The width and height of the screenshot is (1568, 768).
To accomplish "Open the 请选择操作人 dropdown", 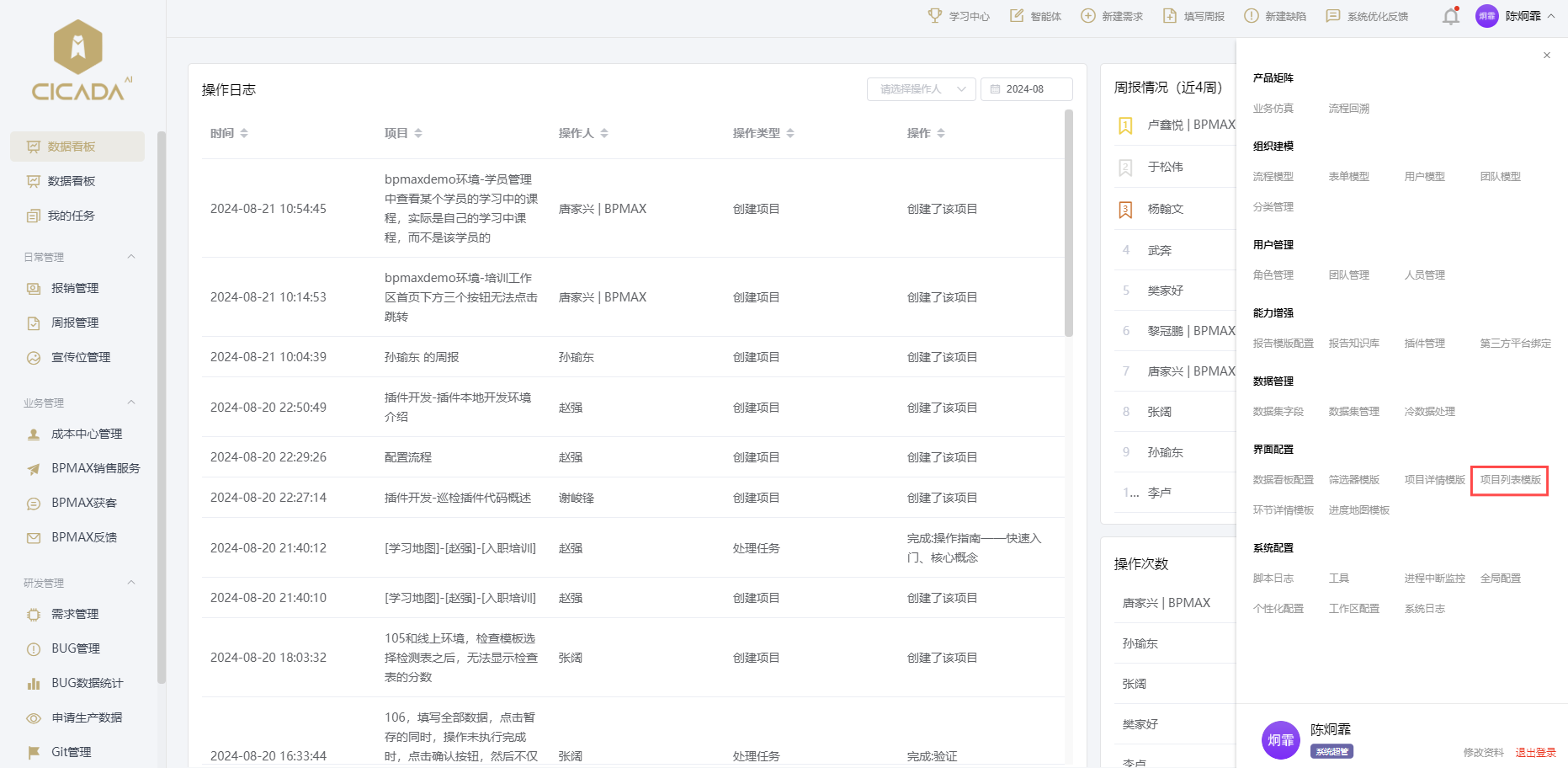I will click(x=922, y=89).
